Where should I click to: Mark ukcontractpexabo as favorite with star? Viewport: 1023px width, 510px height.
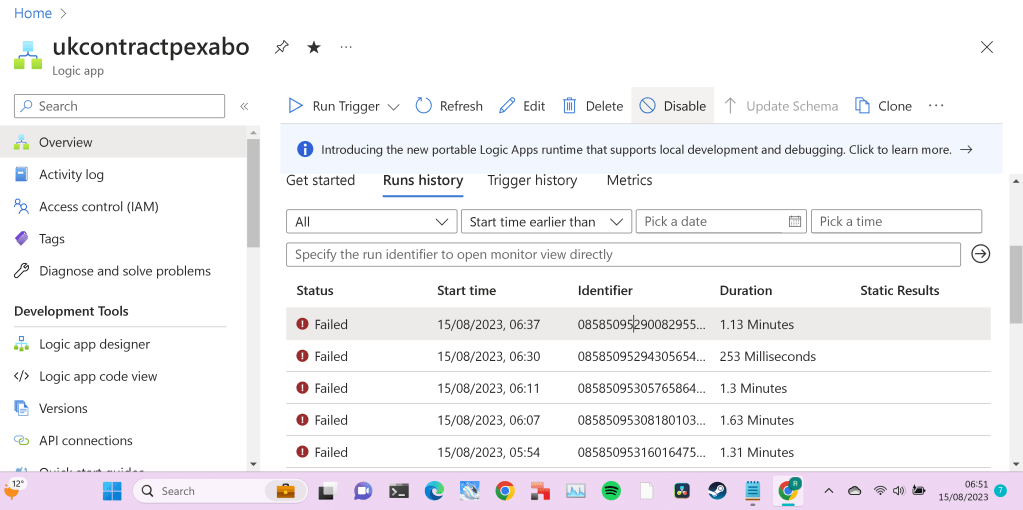[314, 47]
